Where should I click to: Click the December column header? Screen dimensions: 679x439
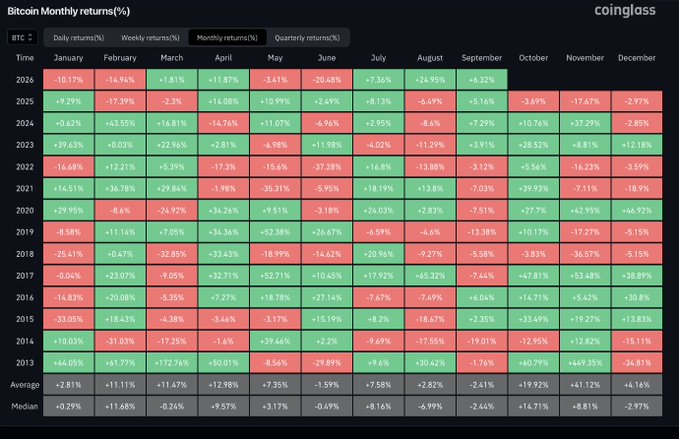pos(637,58)
